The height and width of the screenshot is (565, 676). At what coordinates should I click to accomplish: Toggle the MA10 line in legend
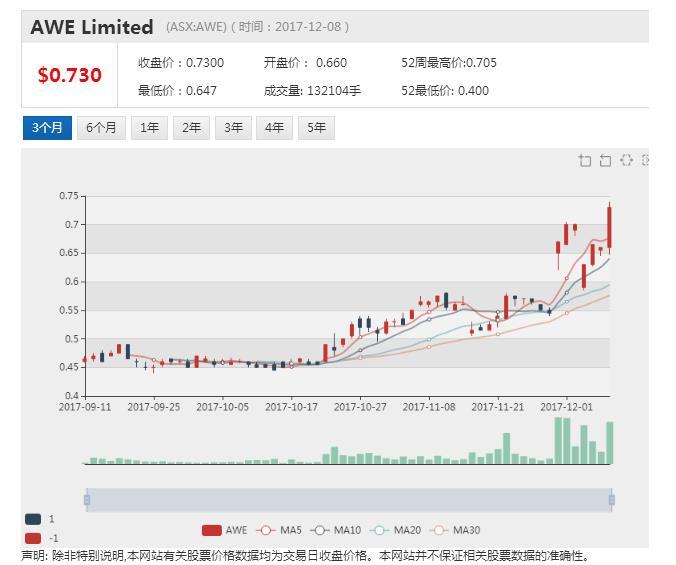point(335,530)
